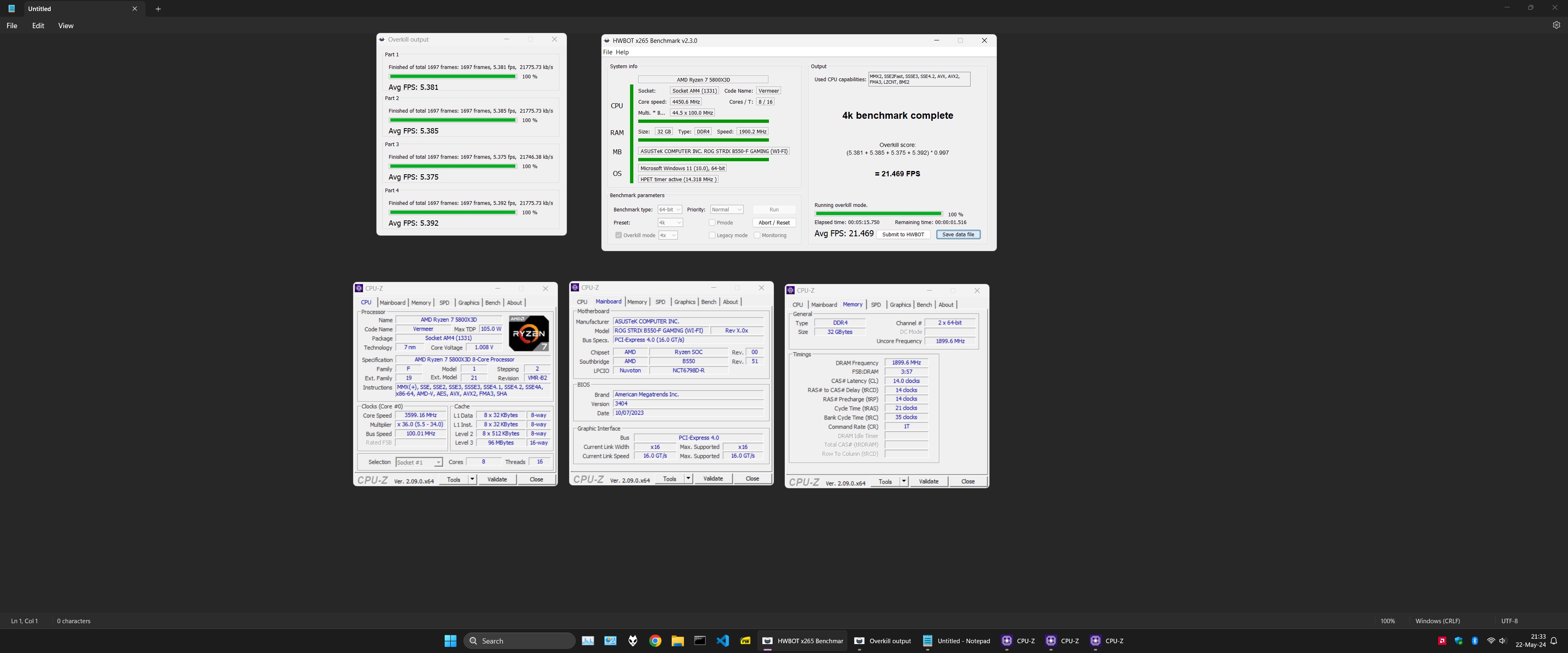Open Windows Security tray icon
The image size is (1568, 653).
pyautogui.click(x=1459, y=641)
